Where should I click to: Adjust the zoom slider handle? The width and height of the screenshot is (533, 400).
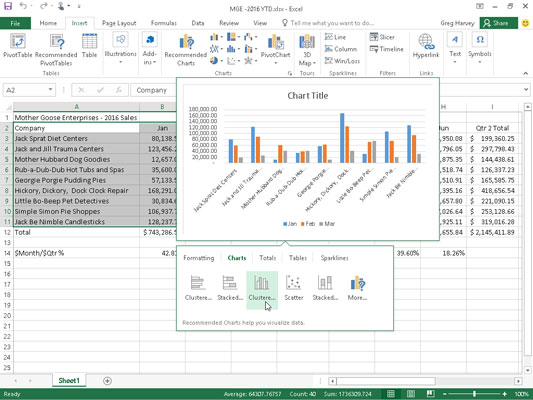pyautogui.click(x=474, y=394)
